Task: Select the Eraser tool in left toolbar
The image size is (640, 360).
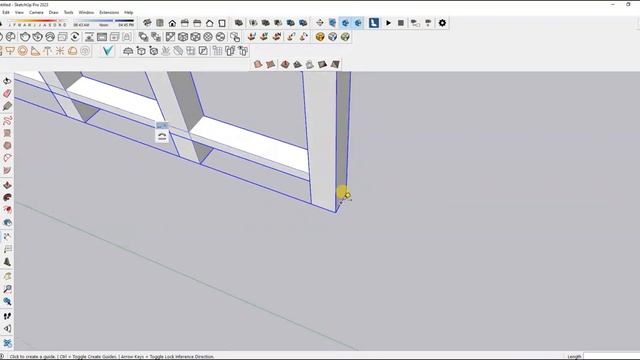Action: pos(7,93)
